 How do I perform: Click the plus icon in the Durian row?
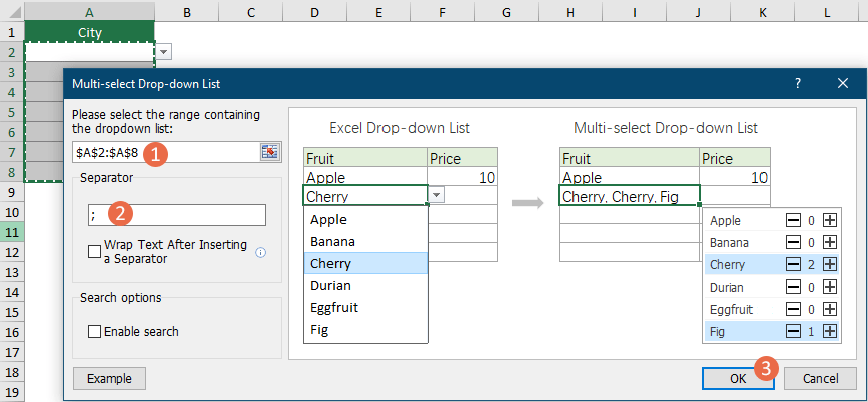pos(829,287)
